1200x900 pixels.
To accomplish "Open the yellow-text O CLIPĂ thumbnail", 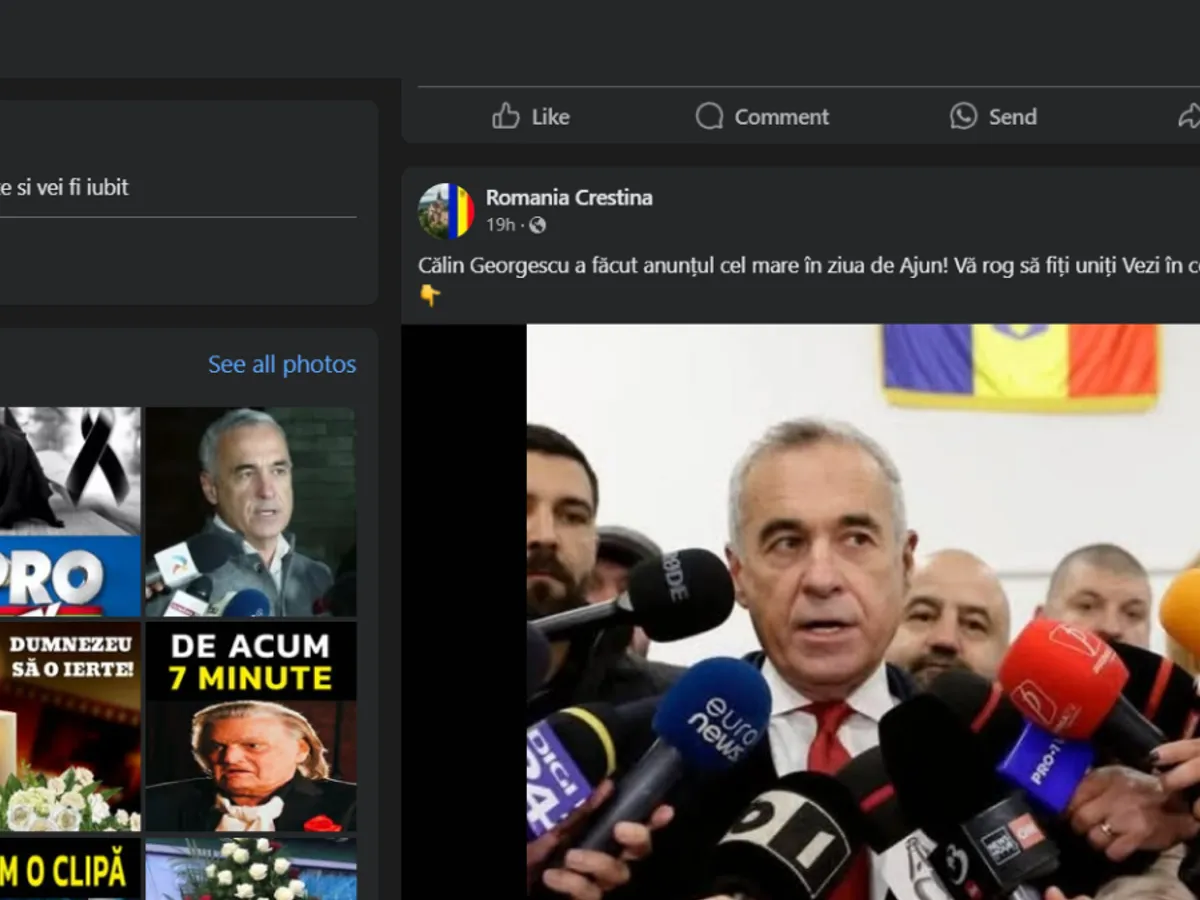I will coord(70,869).
